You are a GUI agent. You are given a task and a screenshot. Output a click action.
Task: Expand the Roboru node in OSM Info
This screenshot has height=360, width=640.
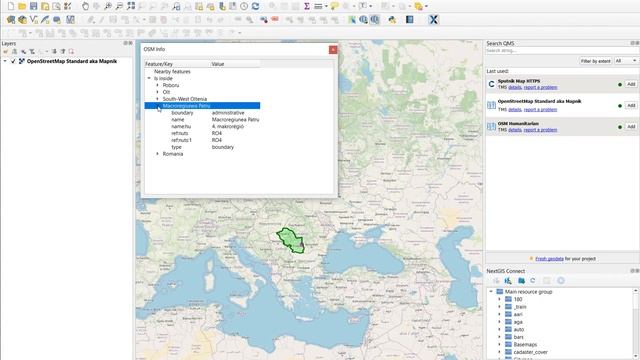[x=158, y=85]
